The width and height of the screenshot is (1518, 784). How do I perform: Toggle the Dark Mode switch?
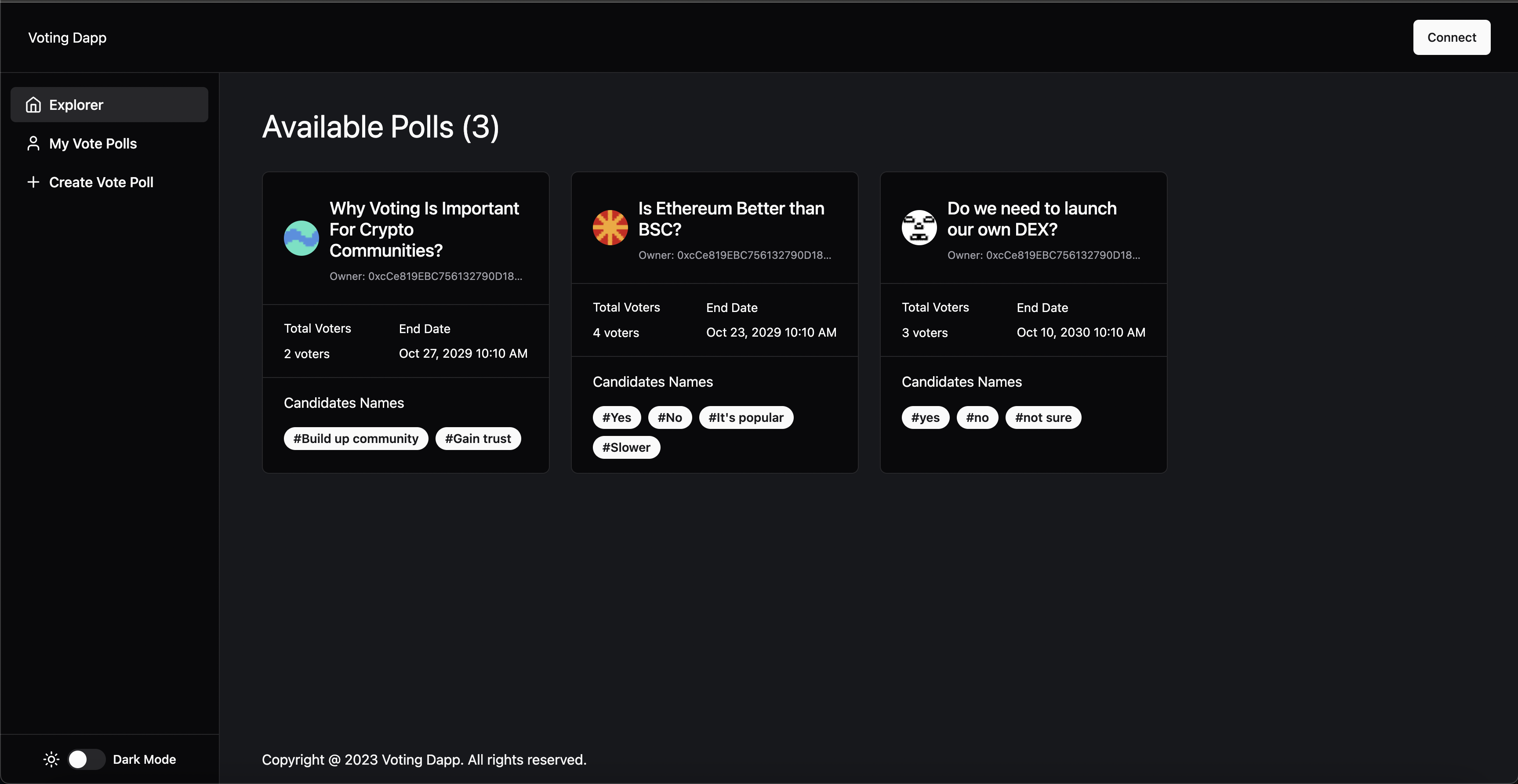[x=87, y=759]
